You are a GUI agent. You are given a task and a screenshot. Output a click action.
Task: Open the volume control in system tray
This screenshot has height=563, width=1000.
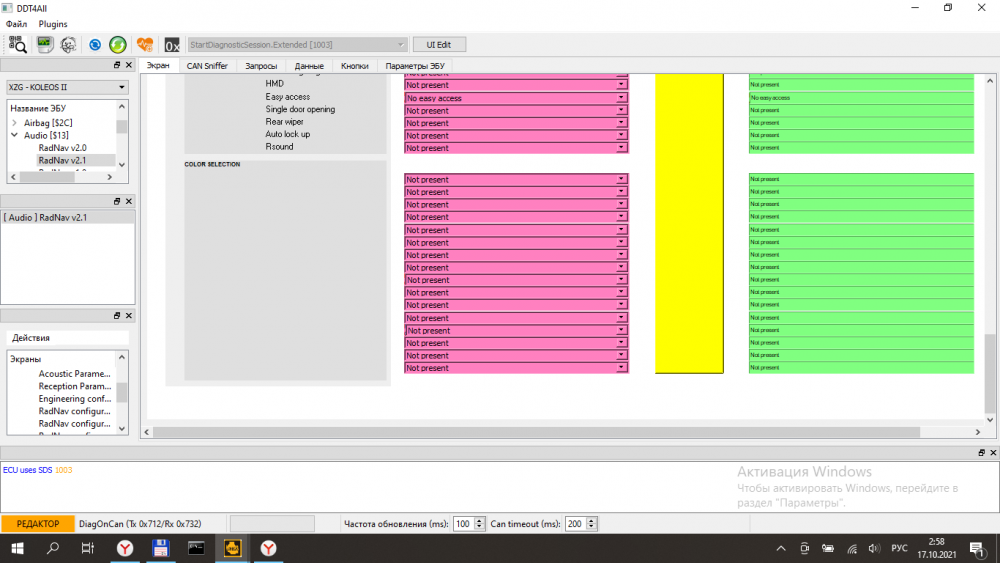[x=874, y=548]
